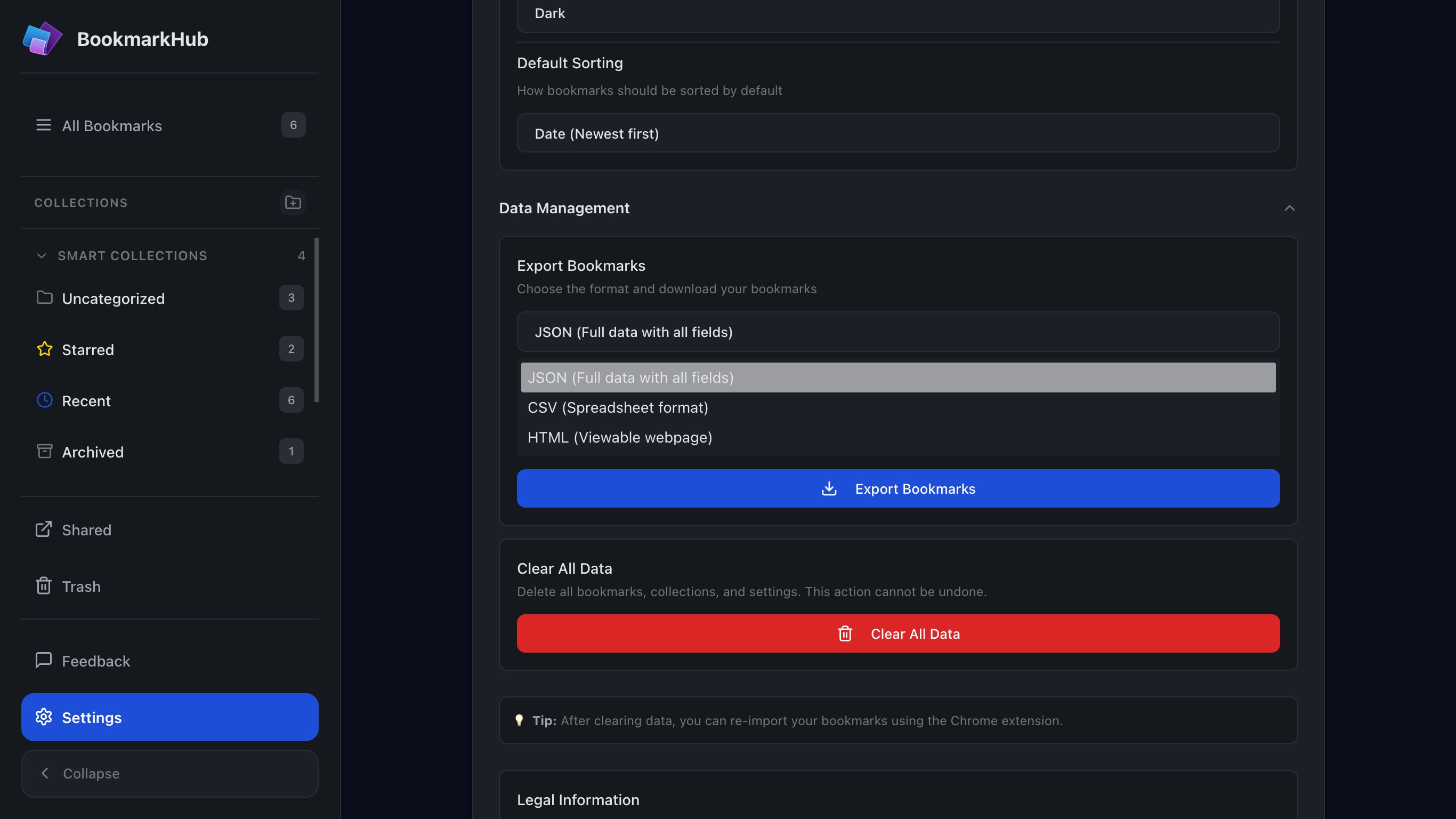Image resolution: width=1456 pixels, height=819 pixels.
Task: Click the Shared external-link icon
Action: (44, 529)
